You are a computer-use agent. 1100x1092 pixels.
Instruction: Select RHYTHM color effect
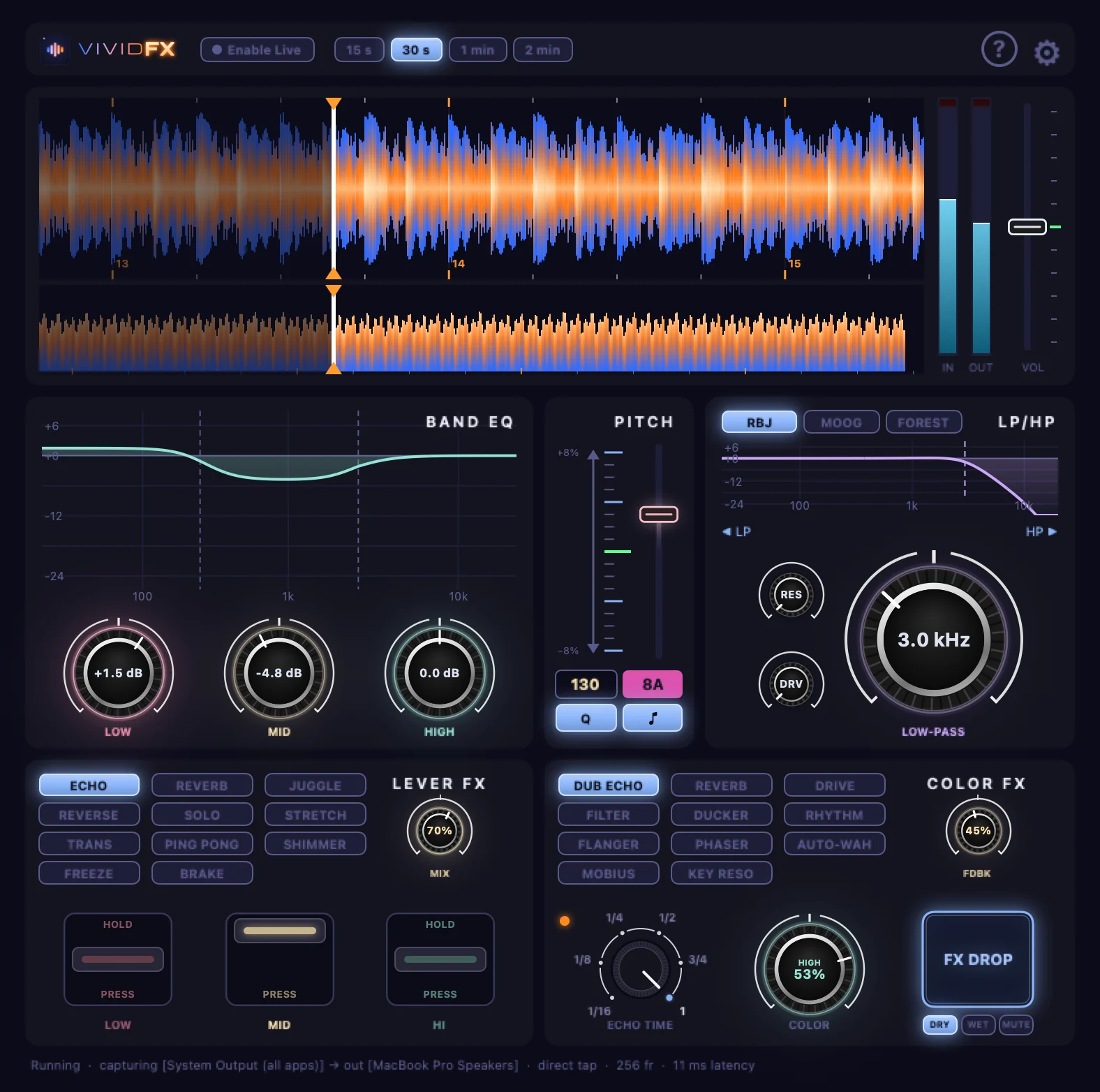834,814
